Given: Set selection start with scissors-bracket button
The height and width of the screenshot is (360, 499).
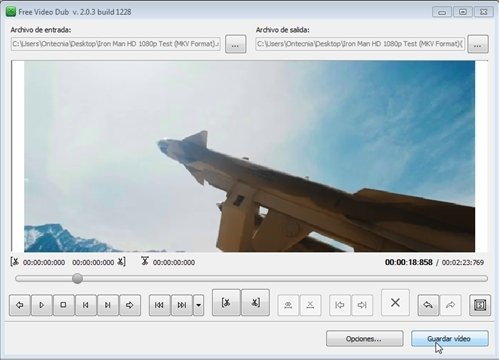Looking at the screenshot, I should pyautogui.click(x=226, y=302).
